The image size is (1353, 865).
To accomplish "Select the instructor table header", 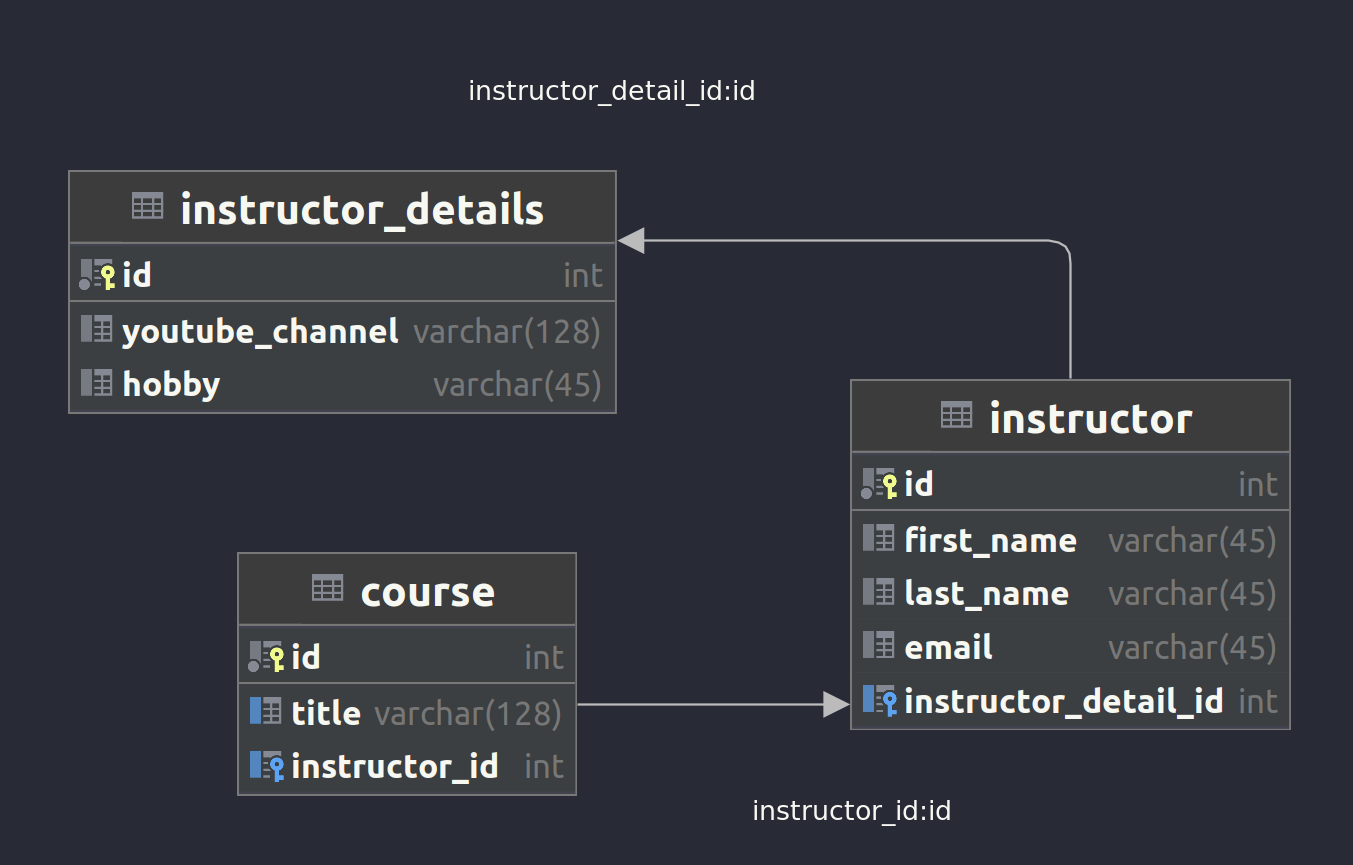I will point(1070,416).
